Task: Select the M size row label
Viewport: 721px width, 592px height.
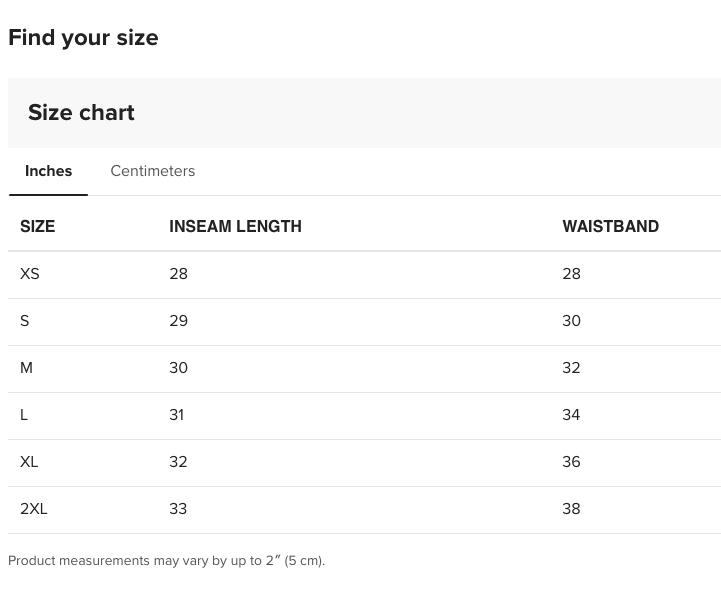Action: coord(26,368)
